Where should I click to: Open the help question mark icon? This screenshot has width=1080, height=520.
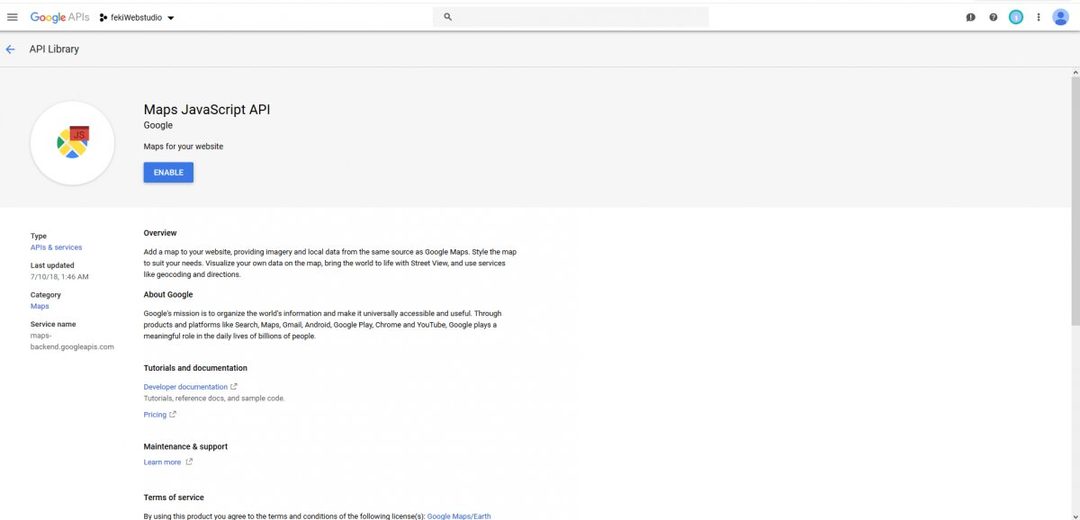993,17
